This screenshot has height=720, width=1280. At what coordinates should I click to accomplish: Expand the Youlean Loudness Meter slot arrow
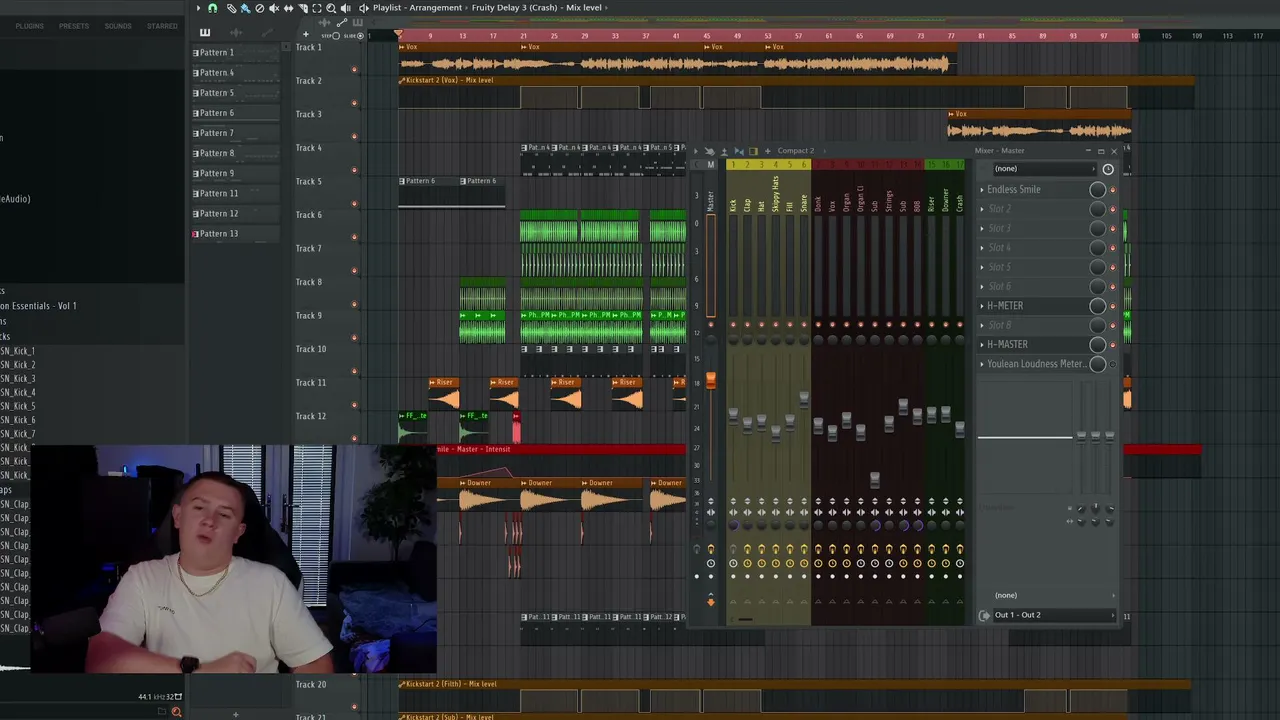[982, 364]
